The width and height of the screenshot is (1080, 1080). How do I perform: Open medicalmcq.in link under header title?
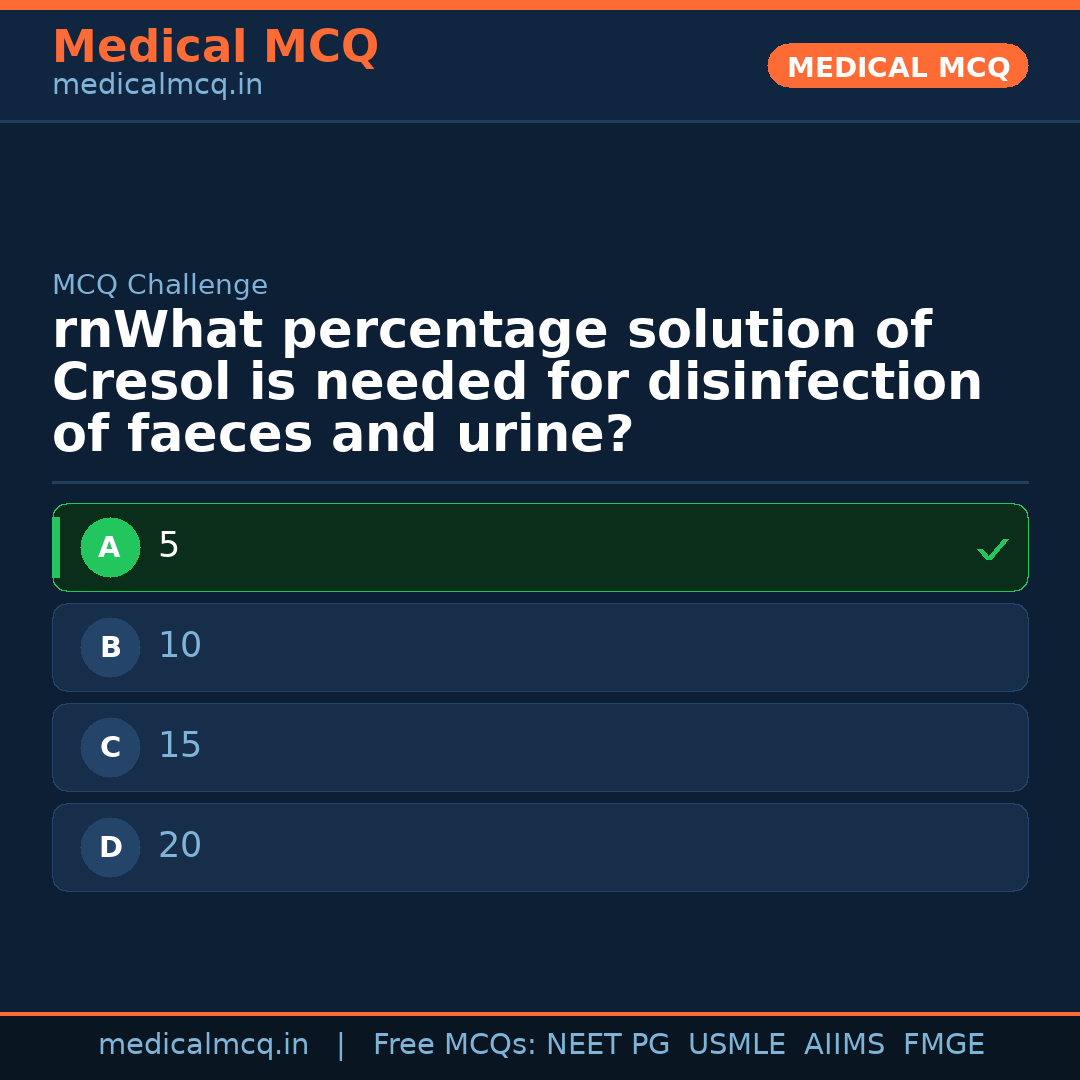pos(157,86)
